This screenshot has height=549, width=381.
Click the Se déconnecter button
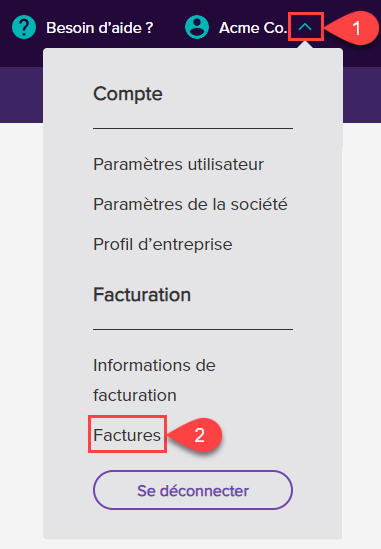tap(193, 490)
